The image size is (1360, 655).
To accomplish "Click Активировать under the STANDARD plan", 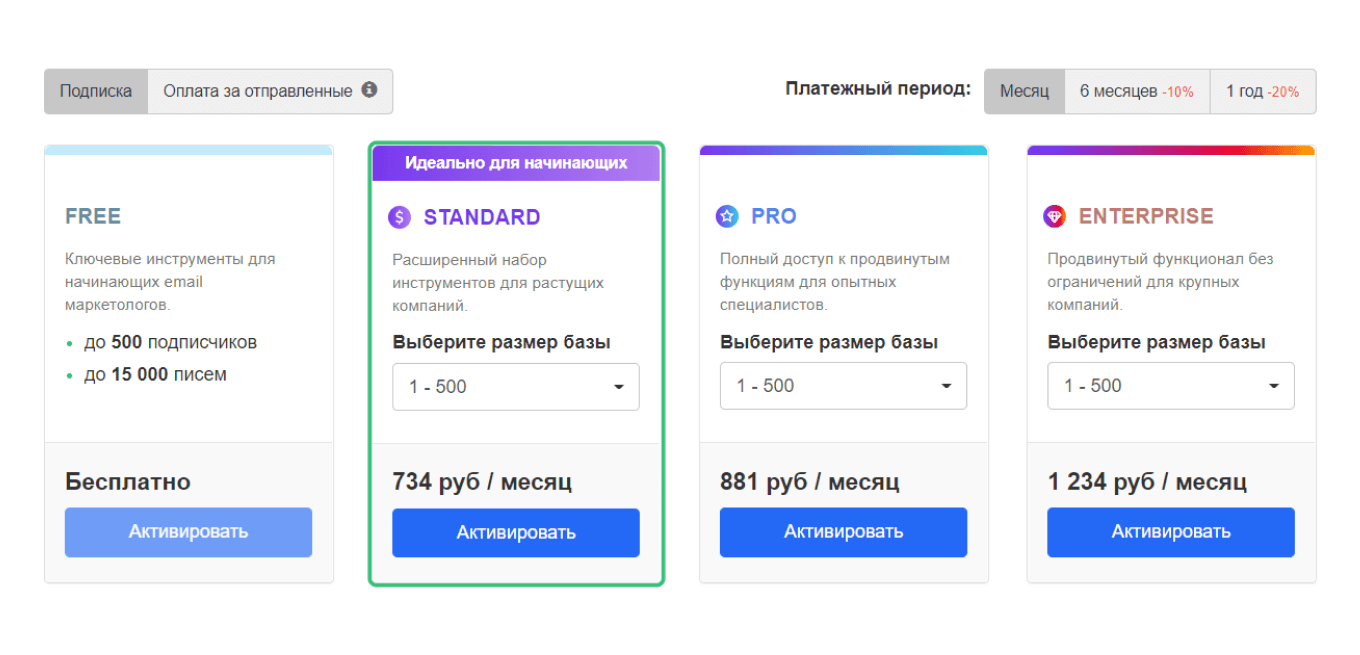I will tap(515, 532).
